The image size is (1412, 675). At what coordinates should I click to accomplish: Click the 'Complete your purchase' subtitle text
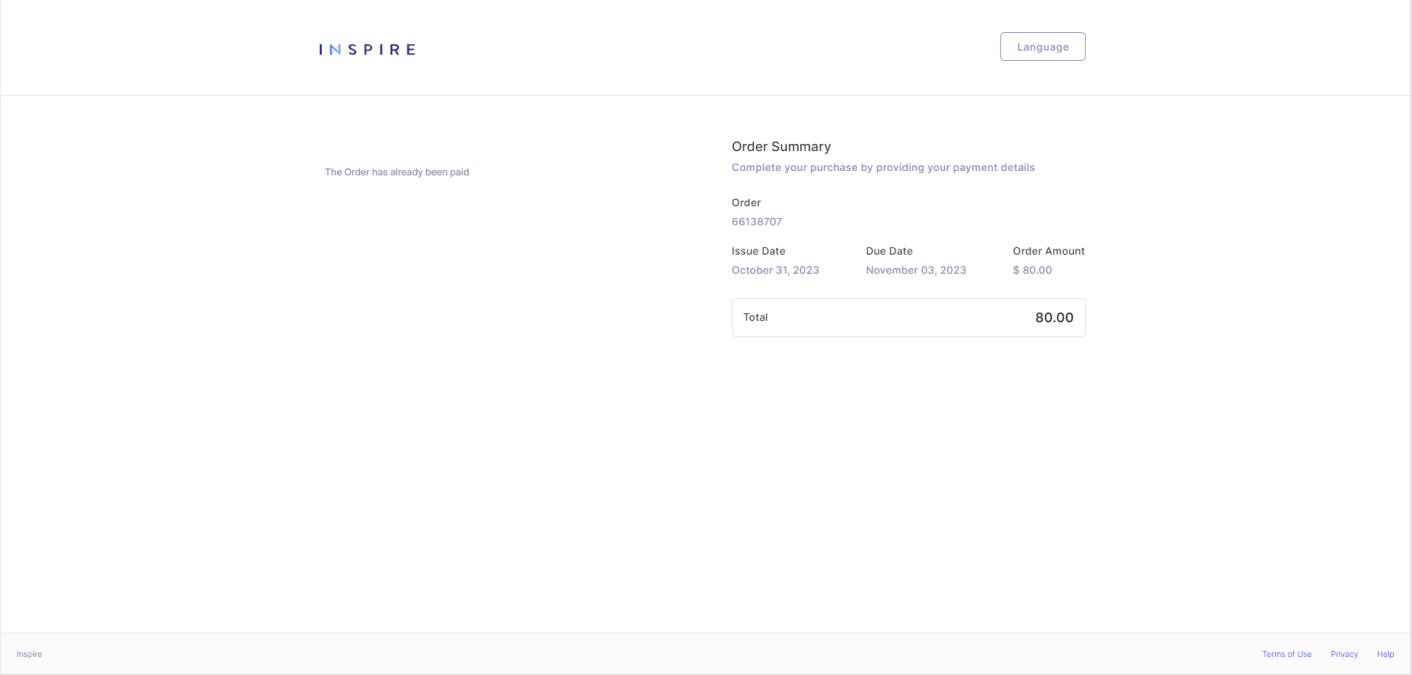pyautogui.click(x=883, y=167)
